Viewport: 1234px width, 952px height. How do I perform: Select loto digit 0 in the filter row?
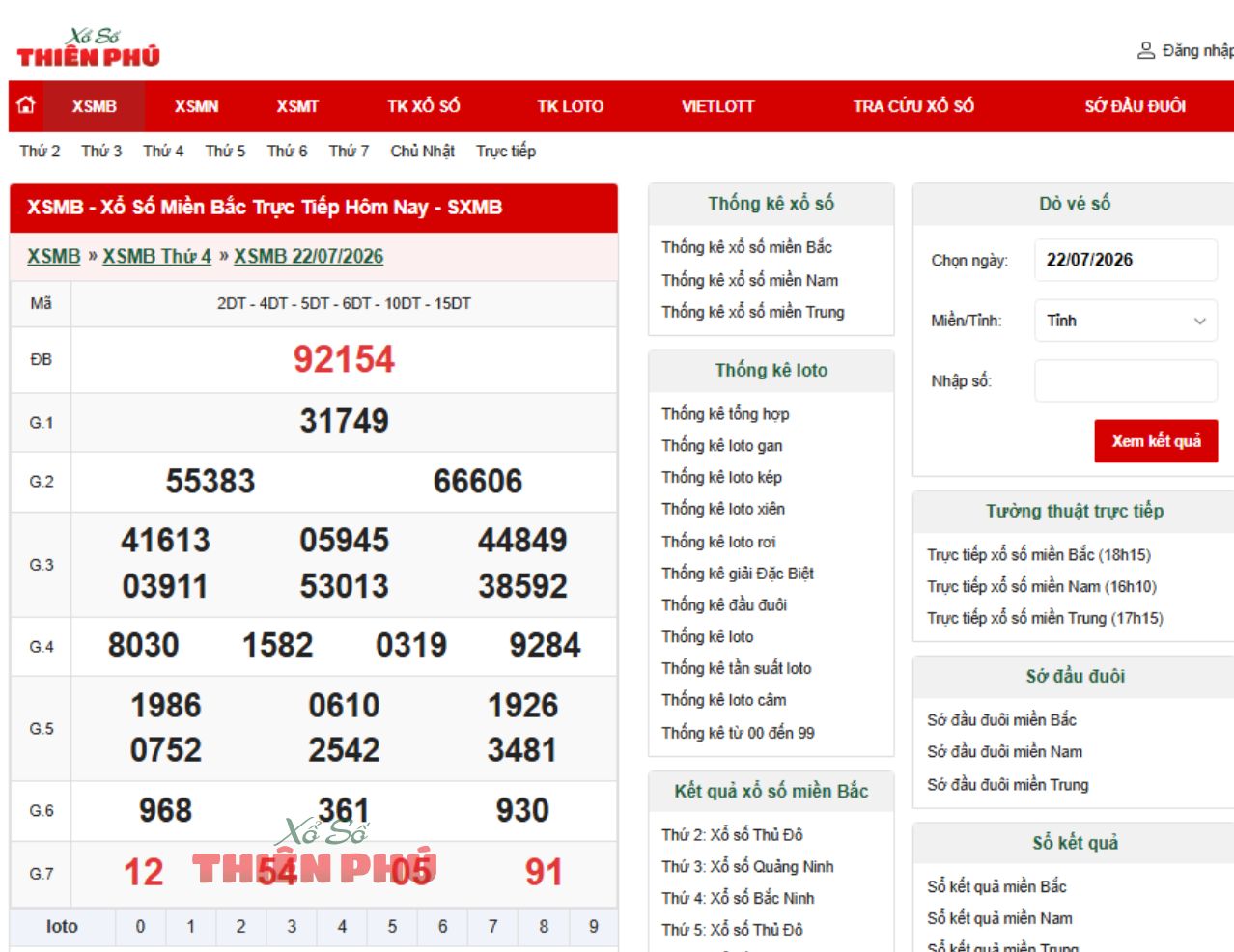pyautogui.click(x=140, y=927)
